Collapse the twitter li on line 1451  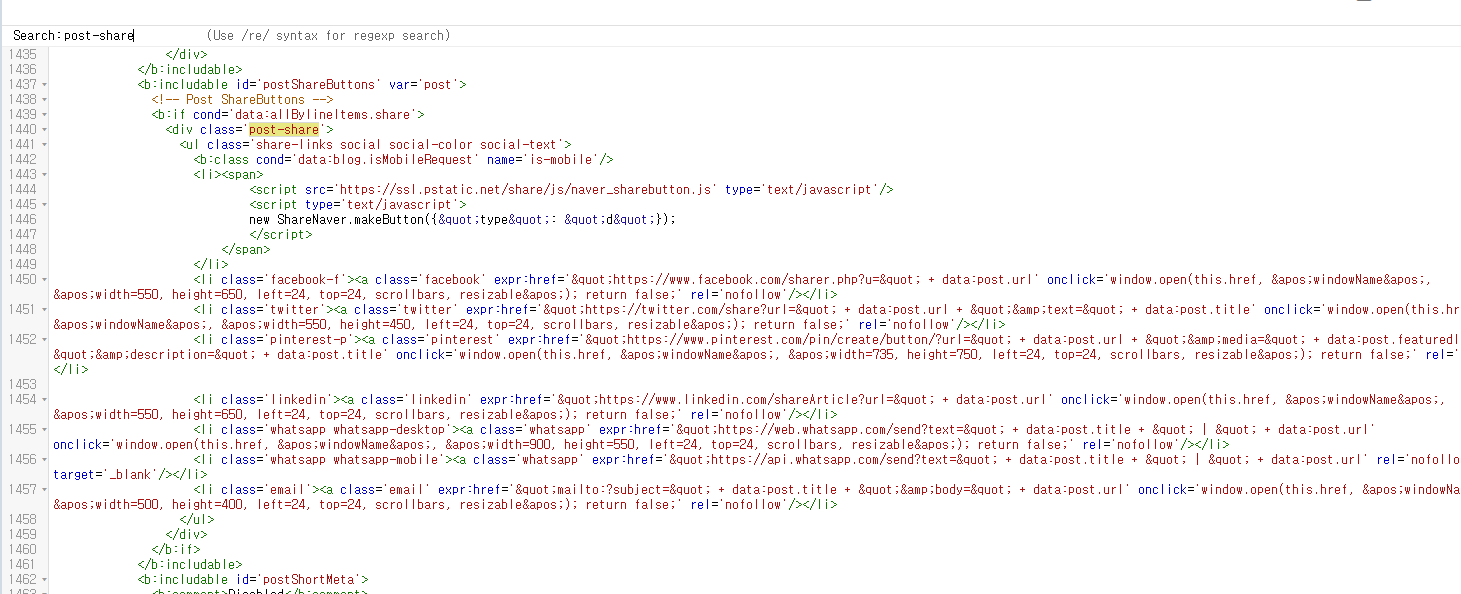(46, 309)
